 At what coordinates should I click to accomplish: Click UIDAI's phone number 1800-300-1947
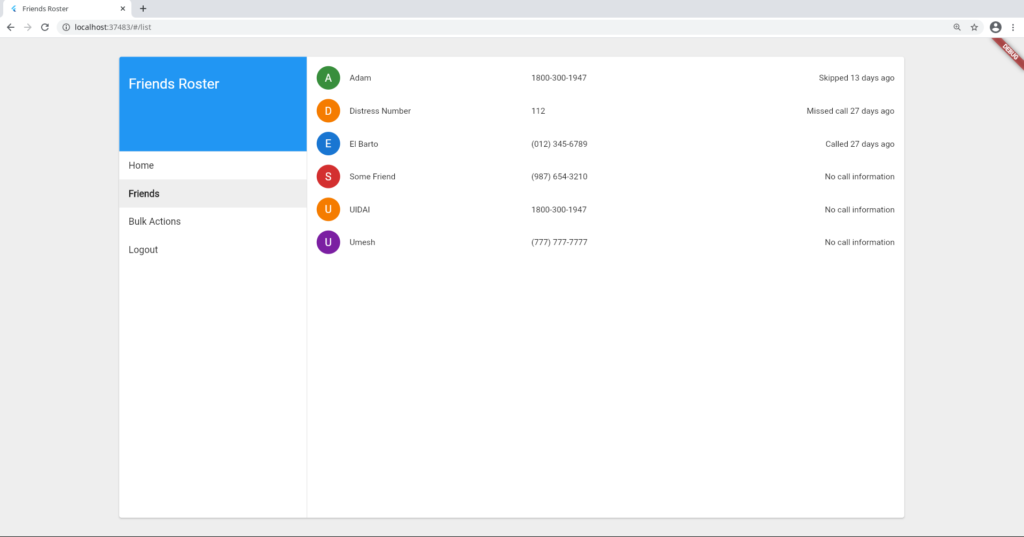click(x=559, y=210)
